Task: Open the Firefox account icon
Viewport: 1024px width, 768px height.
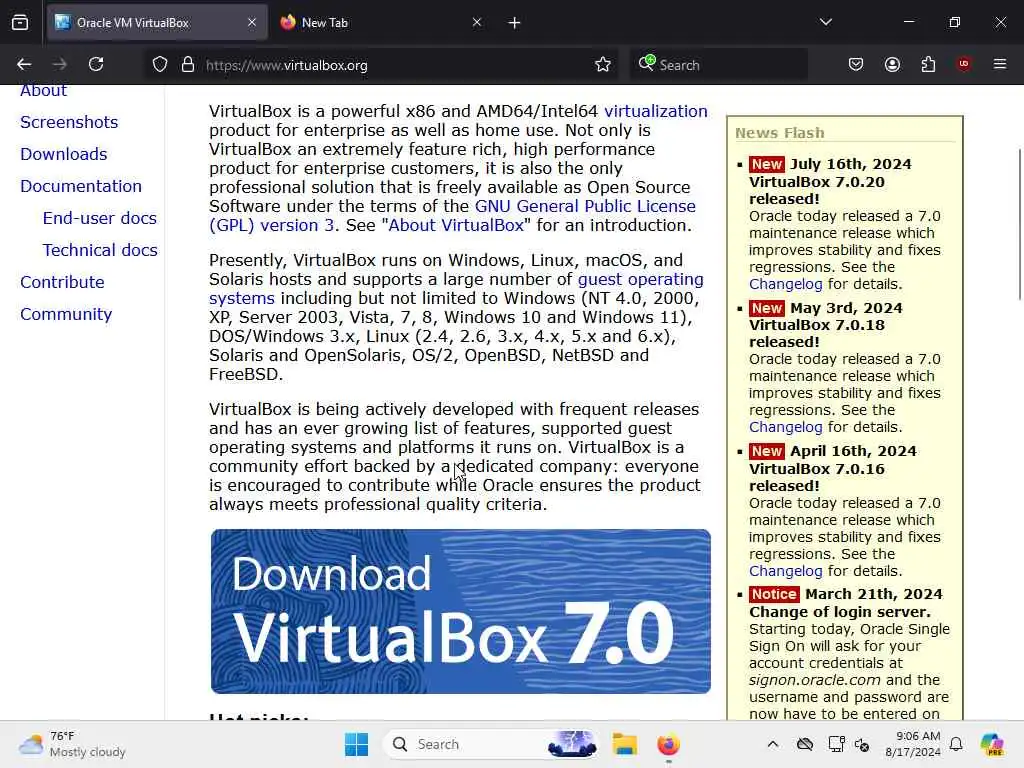Action: [892, 64]
